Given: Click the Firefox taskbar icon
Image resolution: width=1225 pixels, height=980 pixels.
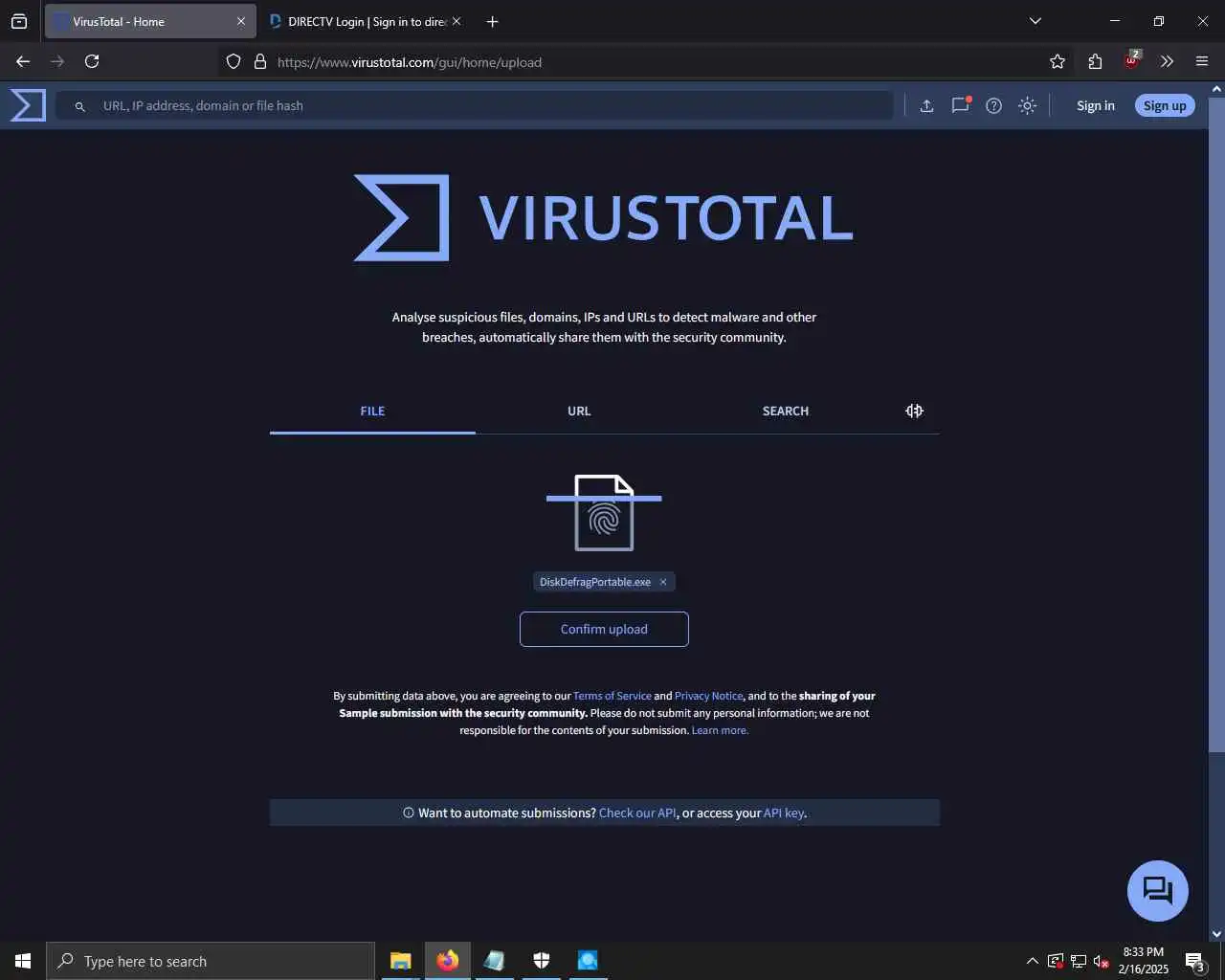Looking at the screenshot, I should (x=448, y=961).
